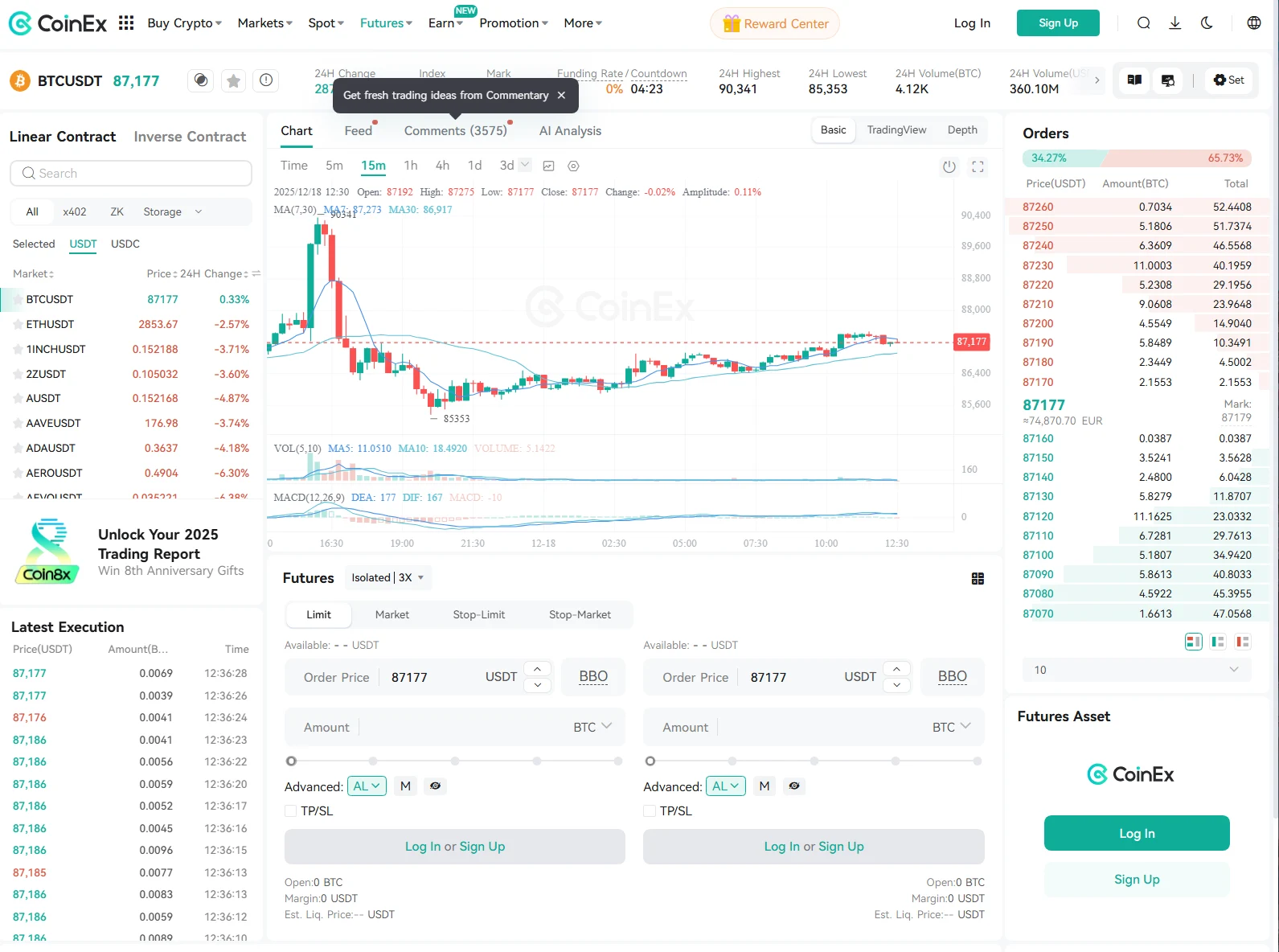
Task: Click Log In link in the header
Action: pyautogui.click(x=972, y=23)
